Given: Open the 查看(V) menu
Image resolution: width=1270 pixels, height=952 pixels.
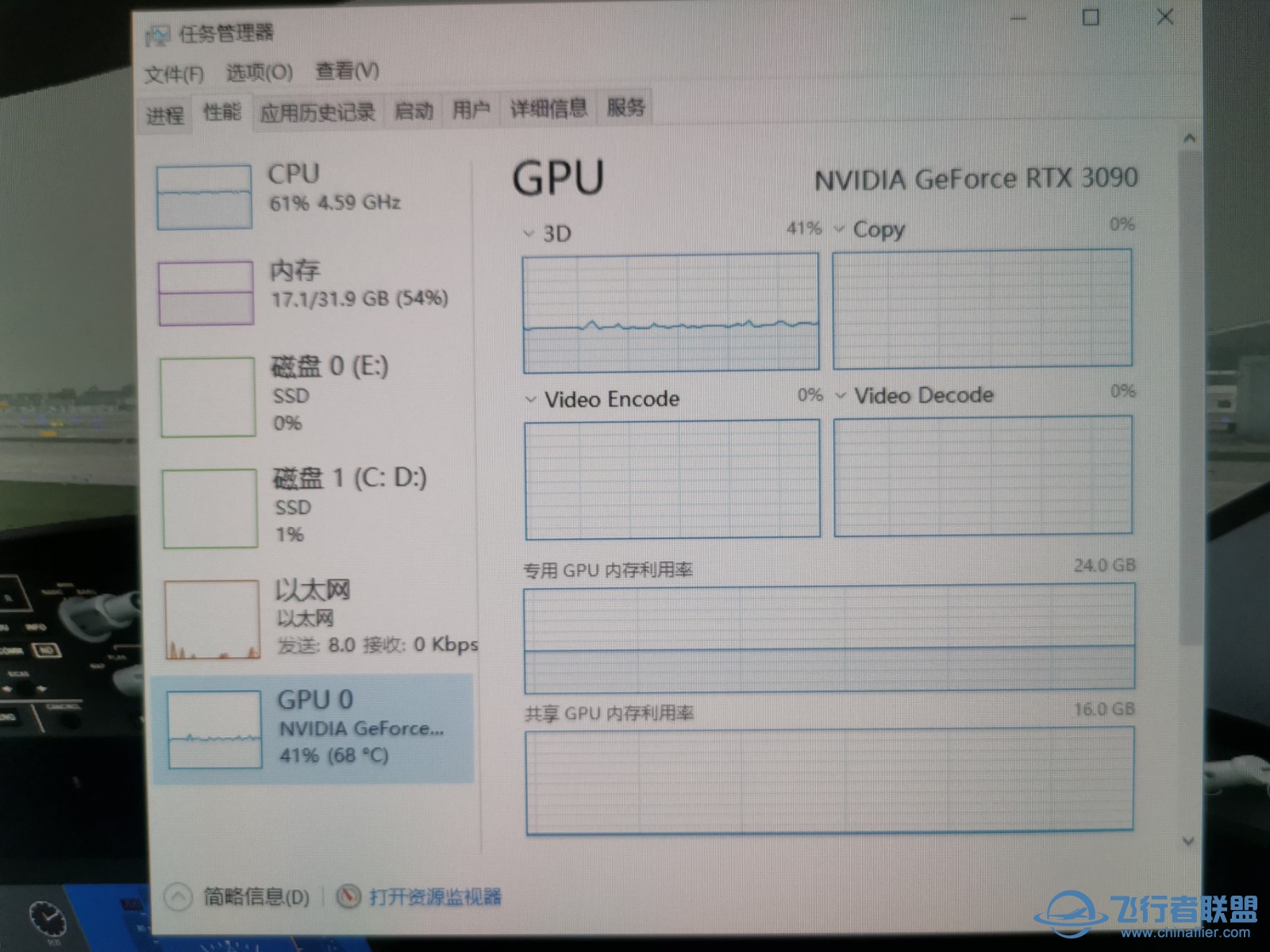Looking at the screenshot, I should (x=347, y=71).
